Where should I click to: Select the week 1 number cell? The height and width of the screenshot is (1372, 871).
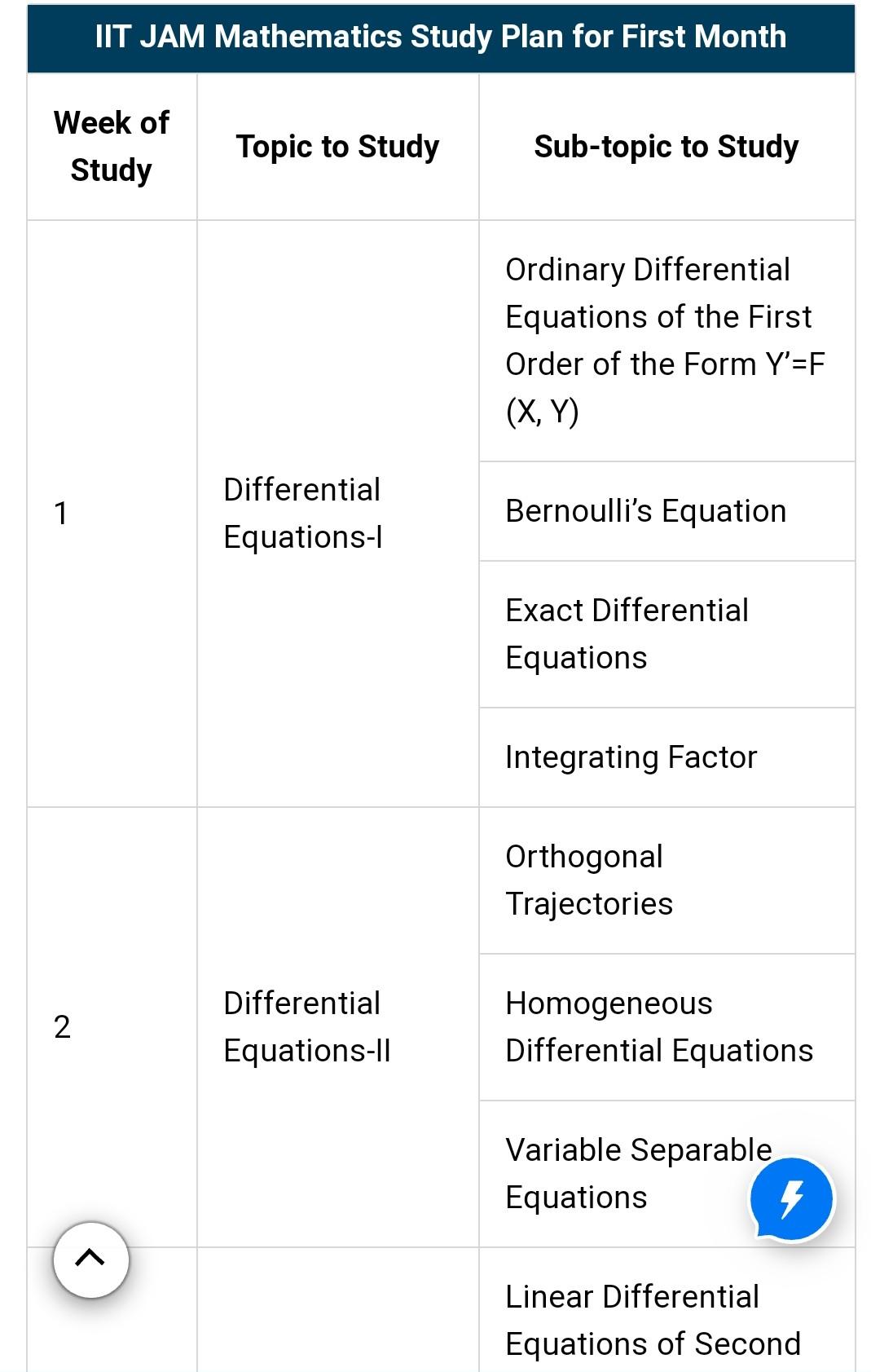[61, 514]
